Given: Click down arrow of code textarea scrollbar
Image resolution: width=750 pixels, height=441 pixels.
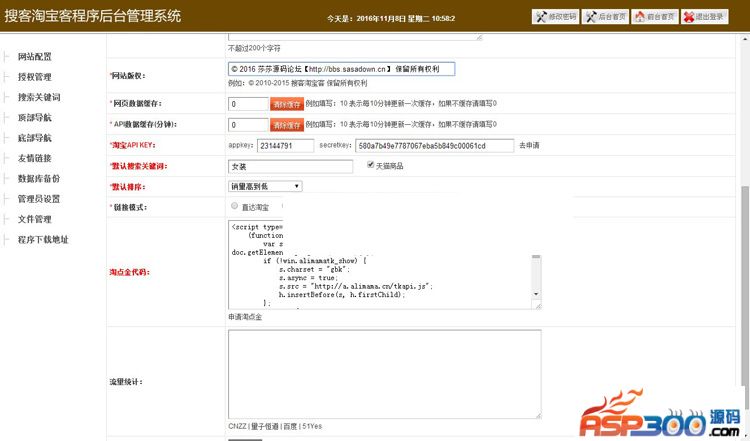Looking at the screenshot, I should [x=536, y=294].
